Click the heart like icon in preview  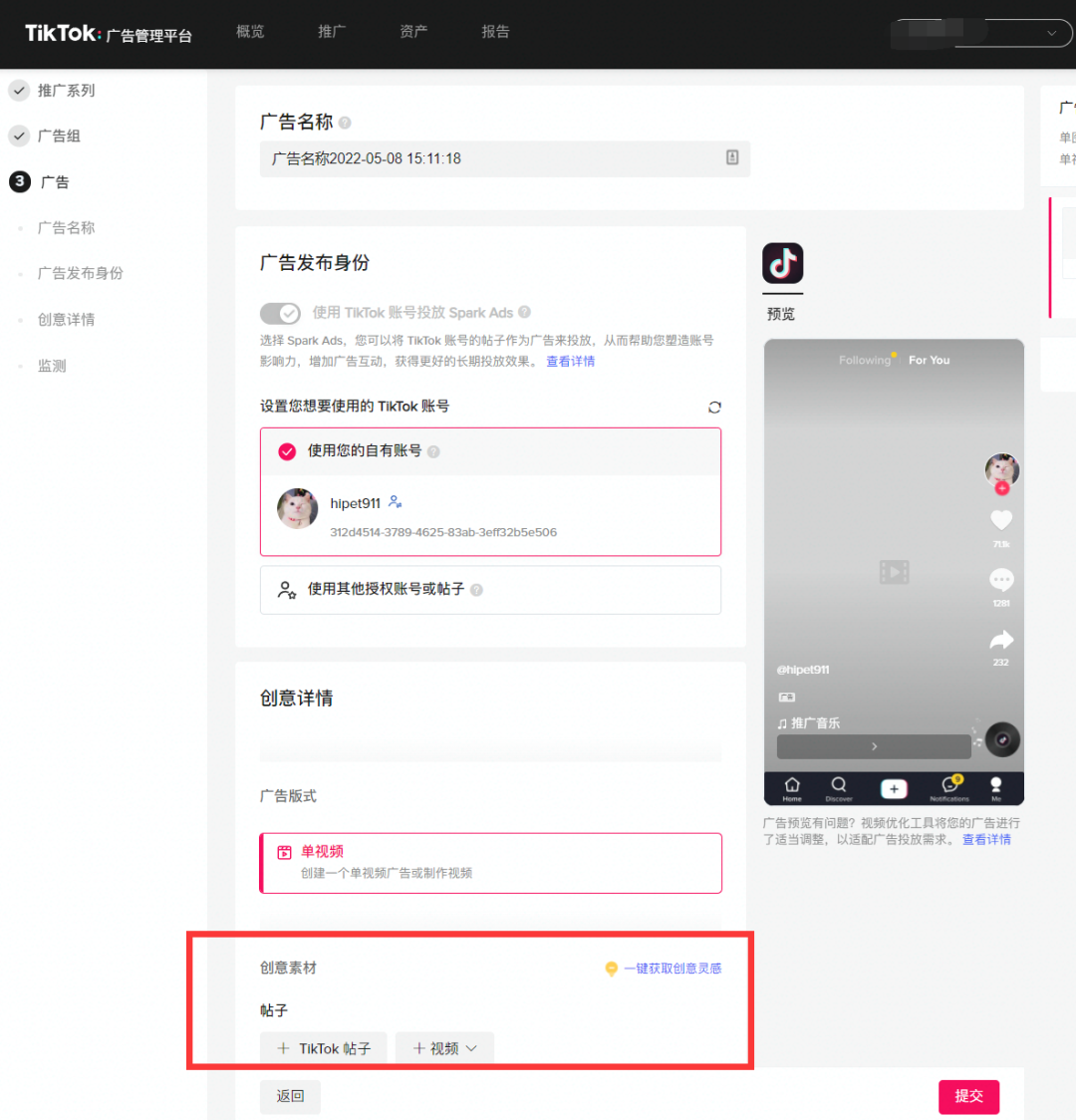[x=1001, y=520]
